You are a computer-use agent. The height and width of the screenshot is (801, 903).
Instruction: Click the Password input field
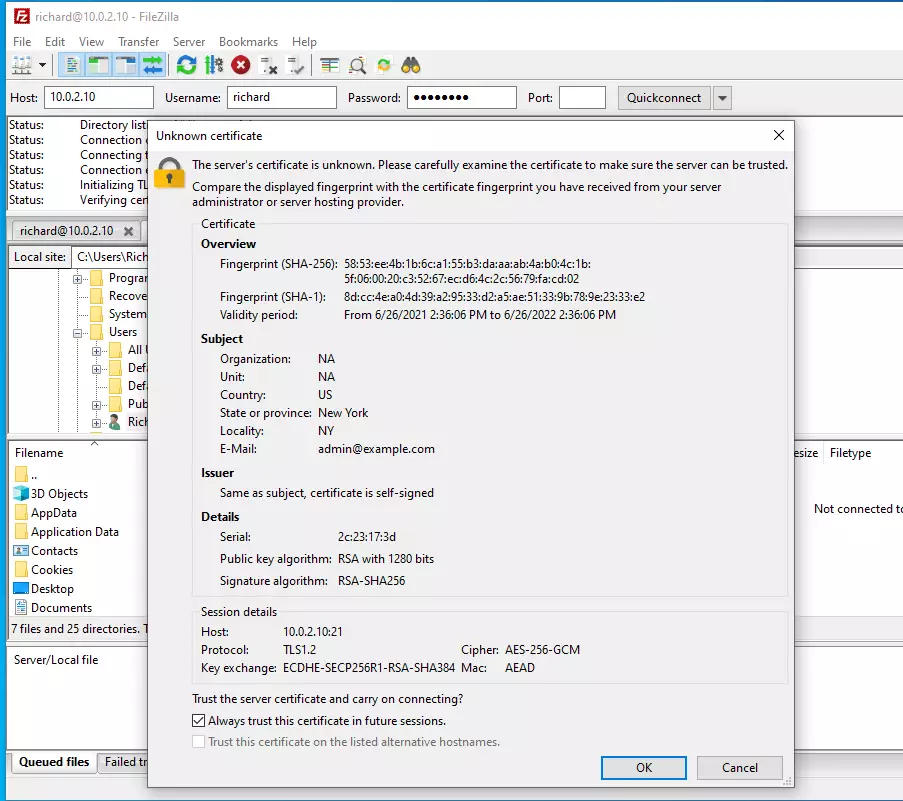click(x=462, y=97)
